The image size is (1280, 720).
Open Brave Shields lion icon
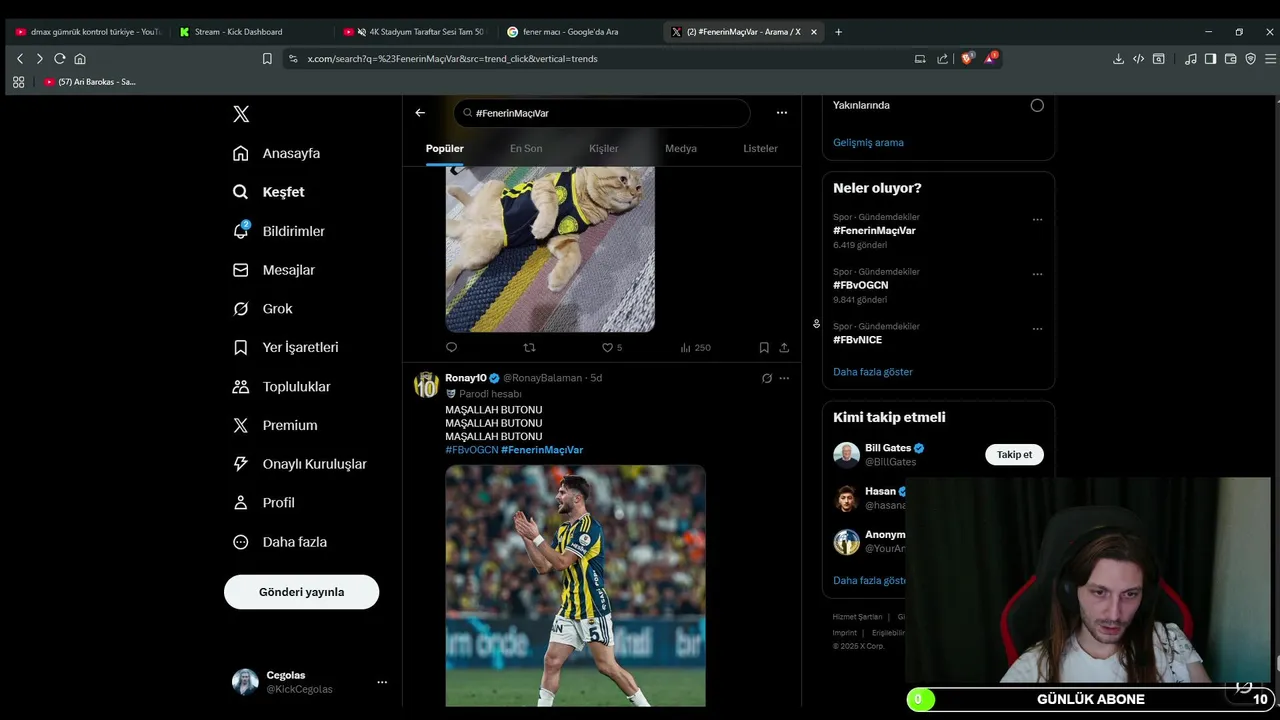pos(967,59)
